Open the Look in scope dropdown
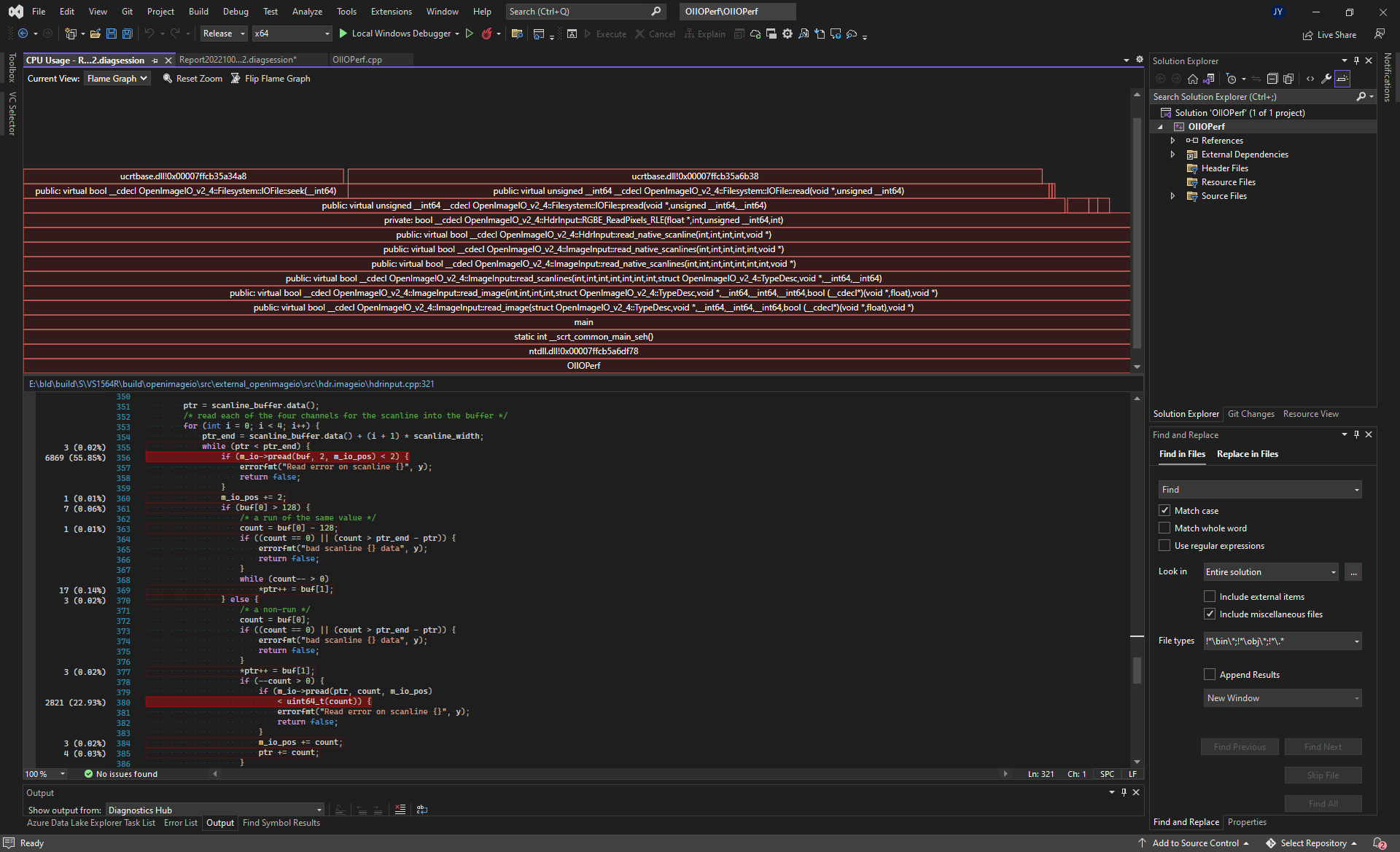This screenshot has width=1400, height=852. (1270, 572)
